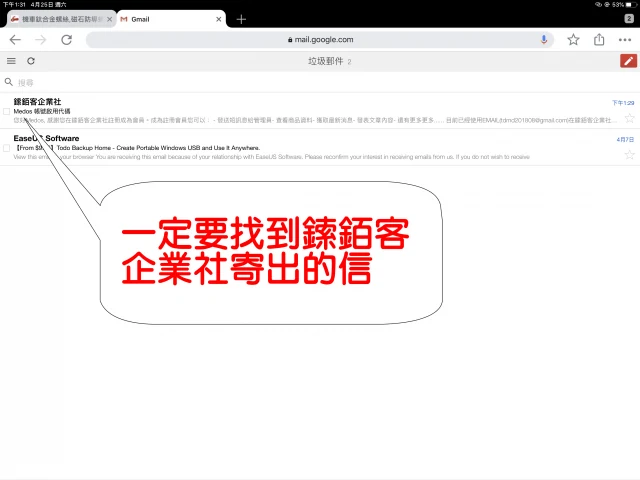Bookmark the page with the star icon
The image size is (640, 480).
(x=573, y=40)
